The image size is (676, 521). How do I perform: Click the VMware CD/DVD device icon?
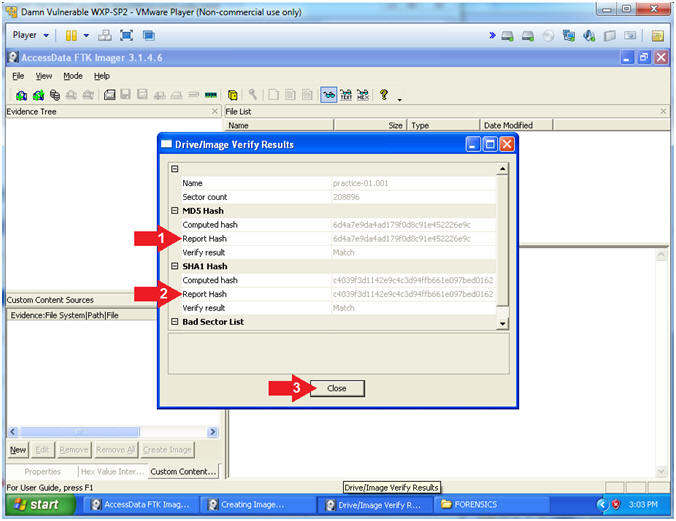click(548, 36)
